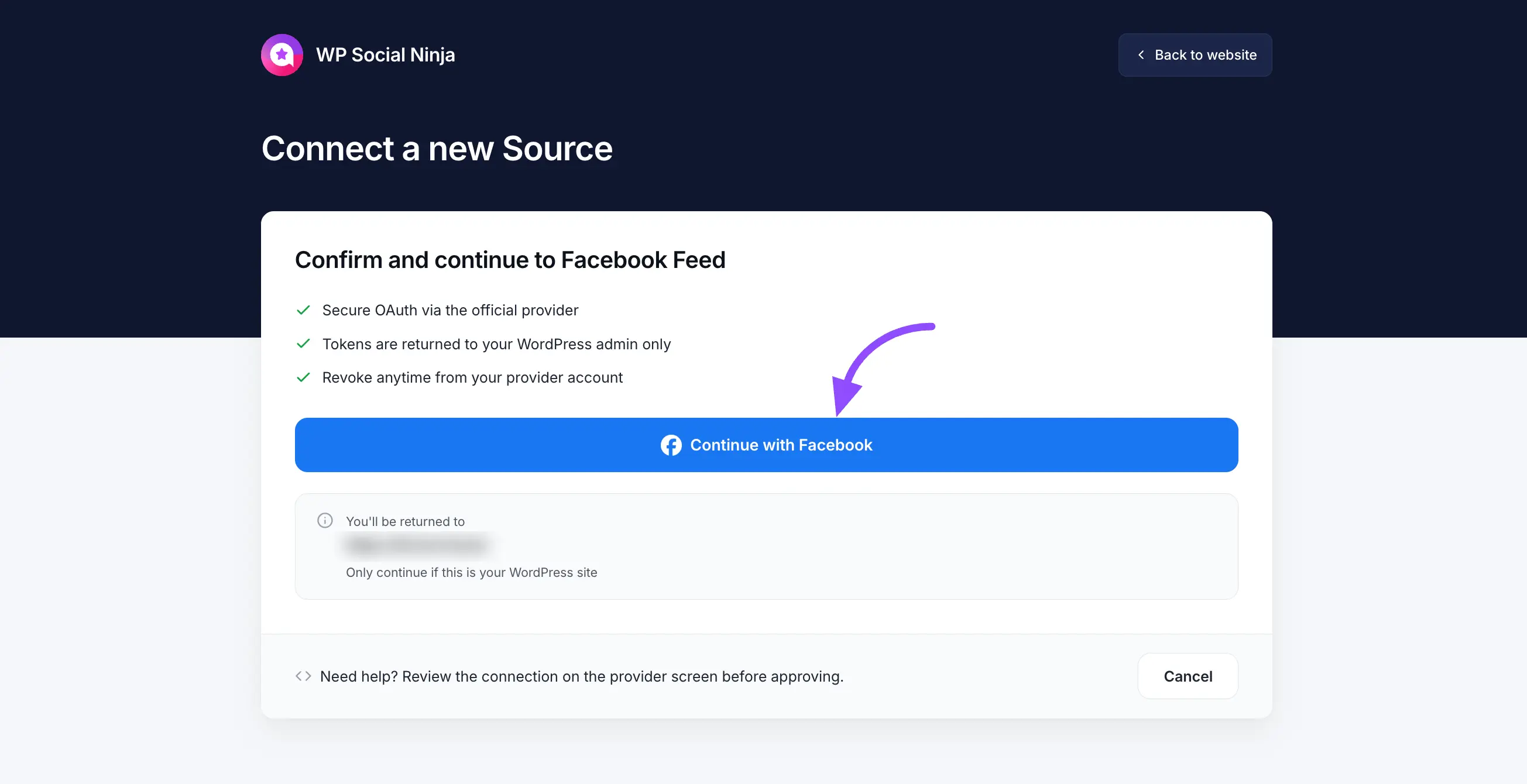The height and width of the screenshot is (784, 1527).
Task: Select 'Confirm and continue to Facebook Feed' heading
Action: click(x=510, y=260)
